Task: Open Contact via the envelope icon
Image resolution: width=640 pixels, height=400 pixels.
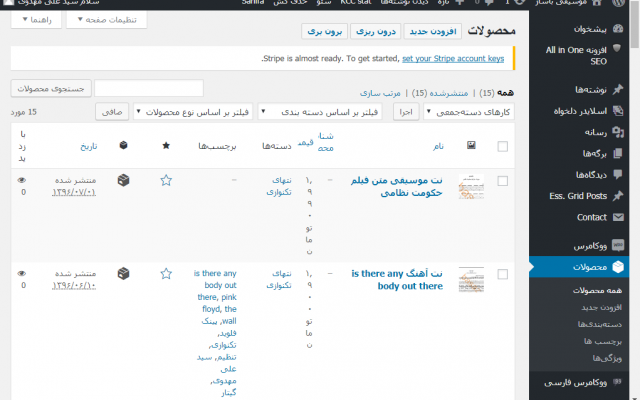Action: 618,217
